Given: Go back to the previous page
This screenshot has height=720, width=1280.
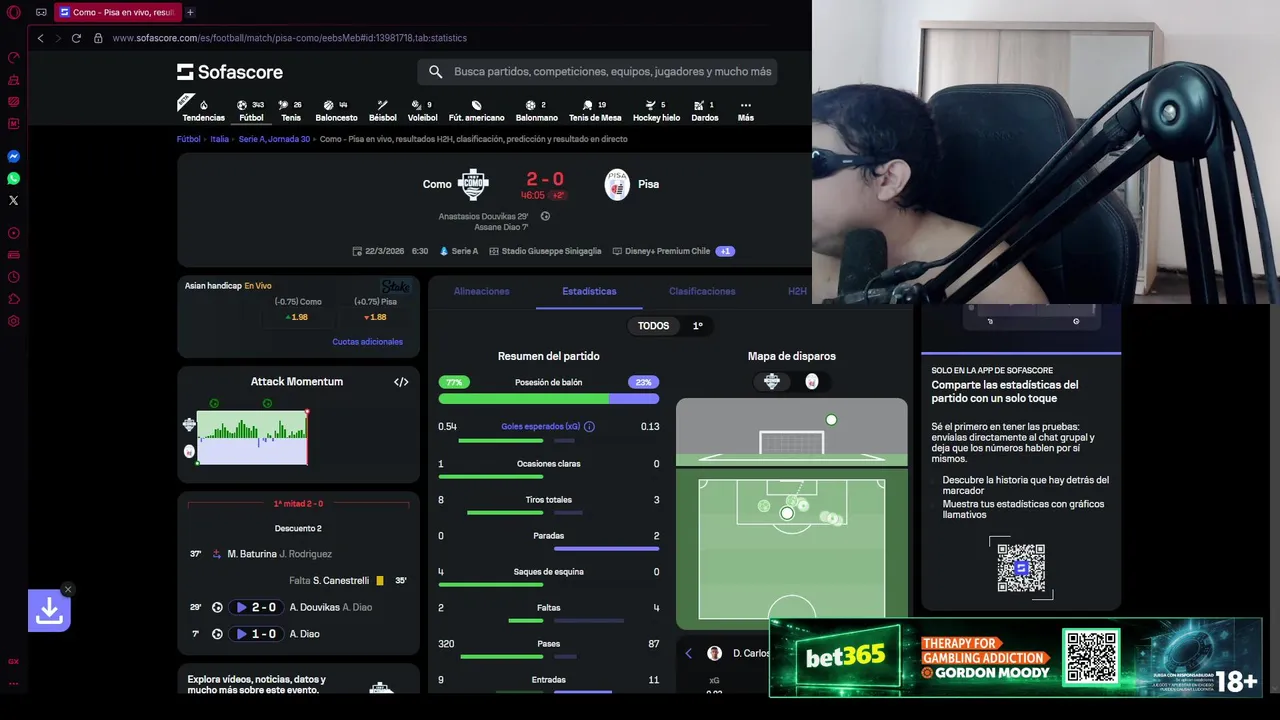Looking at the screenshot, I should [40, 38].
